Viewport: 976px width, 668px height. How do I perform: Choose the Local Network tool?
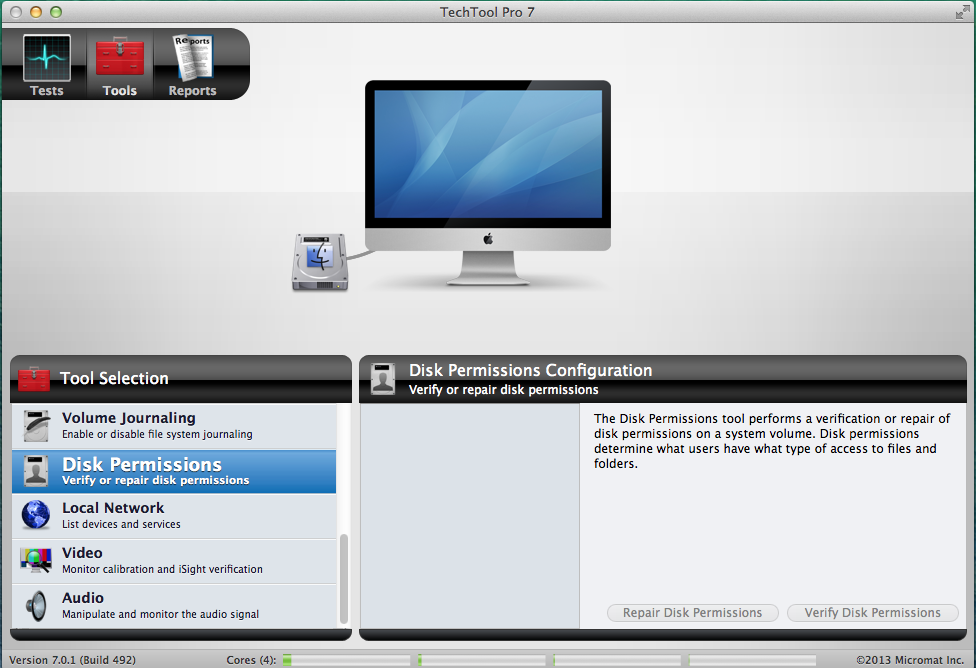tap(174, 516)
